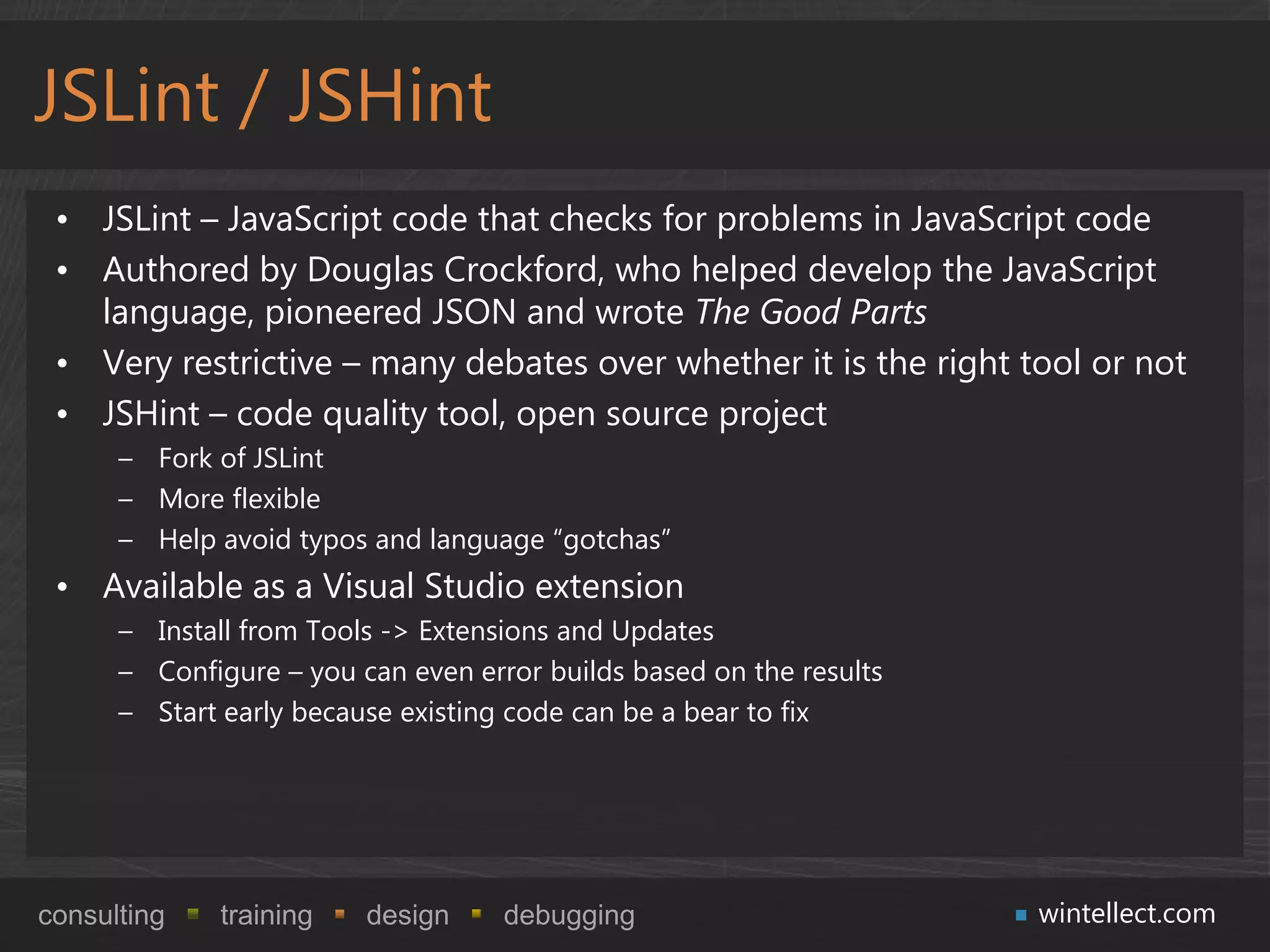Open the wintellect.com link in footer
The width and height of the screenshot is (1270, 952).
click(1127, 914)
